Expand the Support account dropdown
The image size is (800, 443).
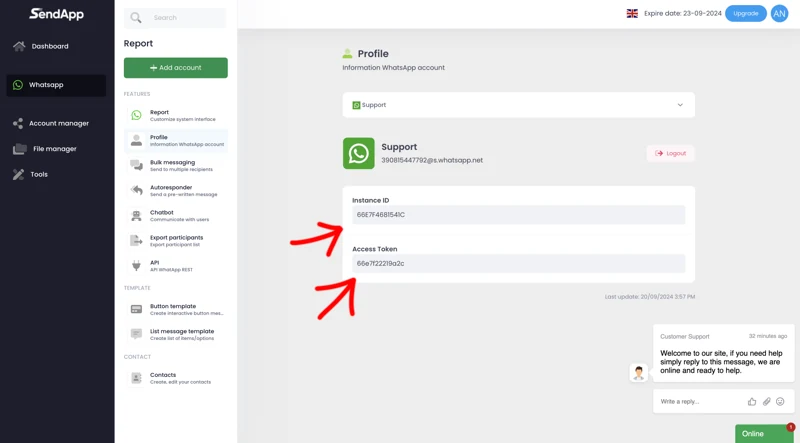pos(518,105)
